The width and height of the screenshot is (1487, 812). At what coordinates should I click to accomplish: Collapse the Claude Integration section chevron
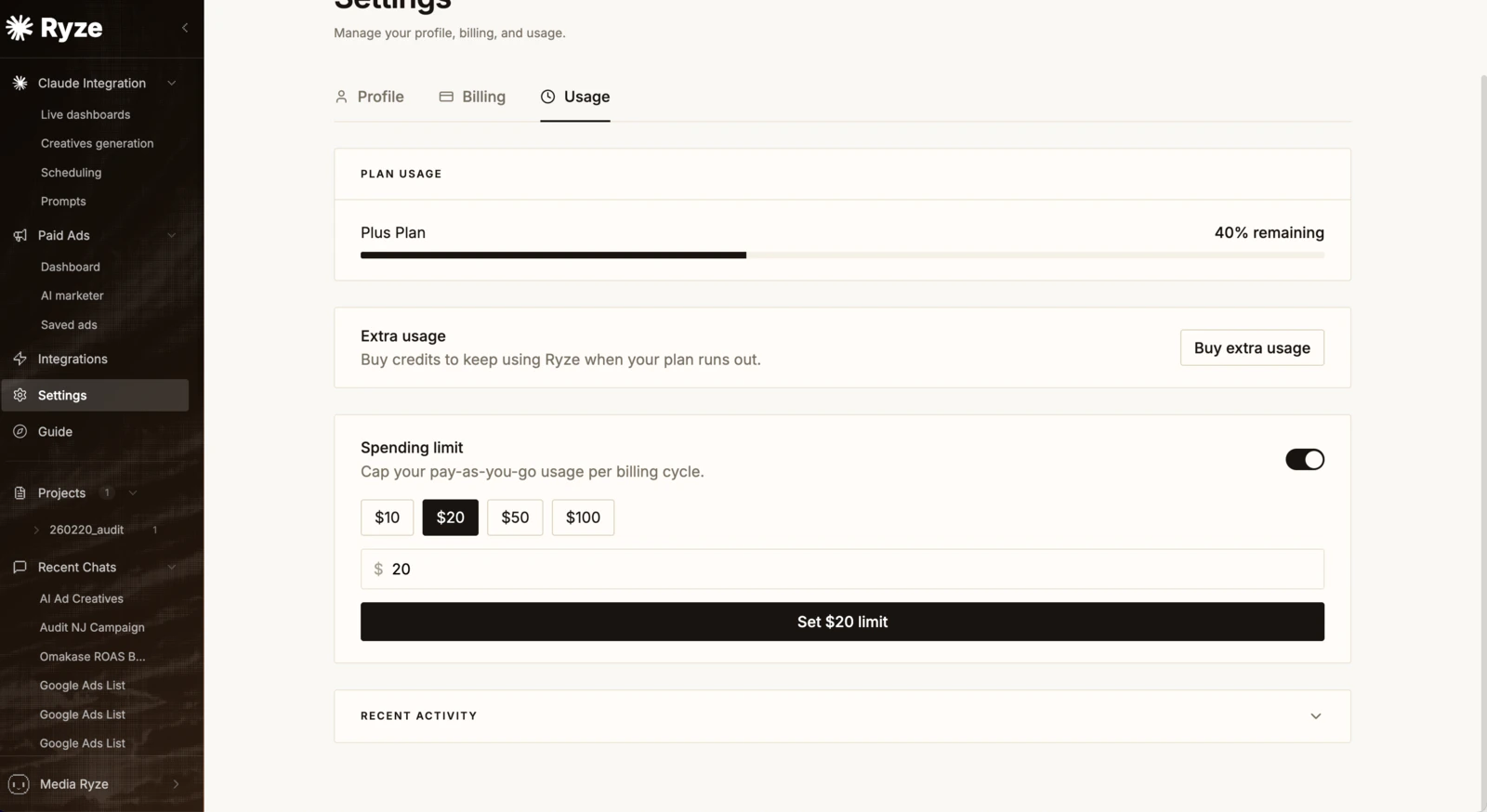(172, 83)
